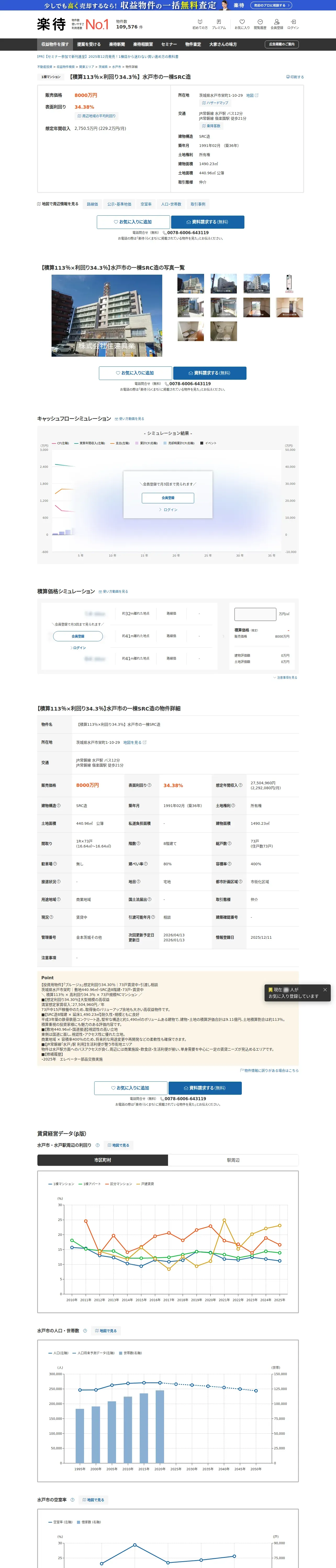Click help icon beside 表面利回り in detail table
The width and height of the screenshot is (336, 1568).
tap(149, 785)
